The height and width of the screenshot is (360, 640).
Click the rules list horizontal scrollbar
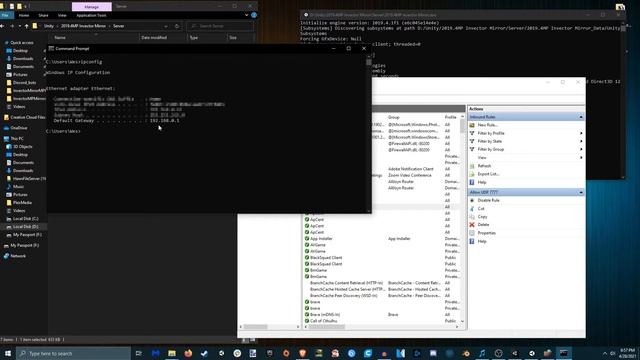pyautogui.click(x=327, y=327)
